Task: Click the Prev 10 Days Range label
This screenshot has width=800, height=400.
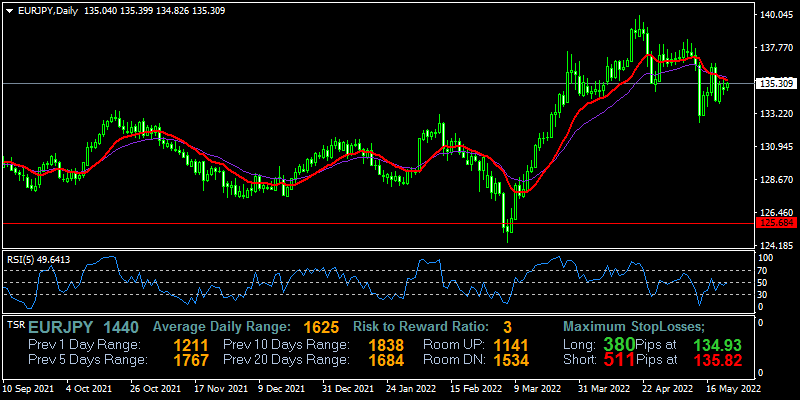Action: pyautogui.click(x=287, y=343)
